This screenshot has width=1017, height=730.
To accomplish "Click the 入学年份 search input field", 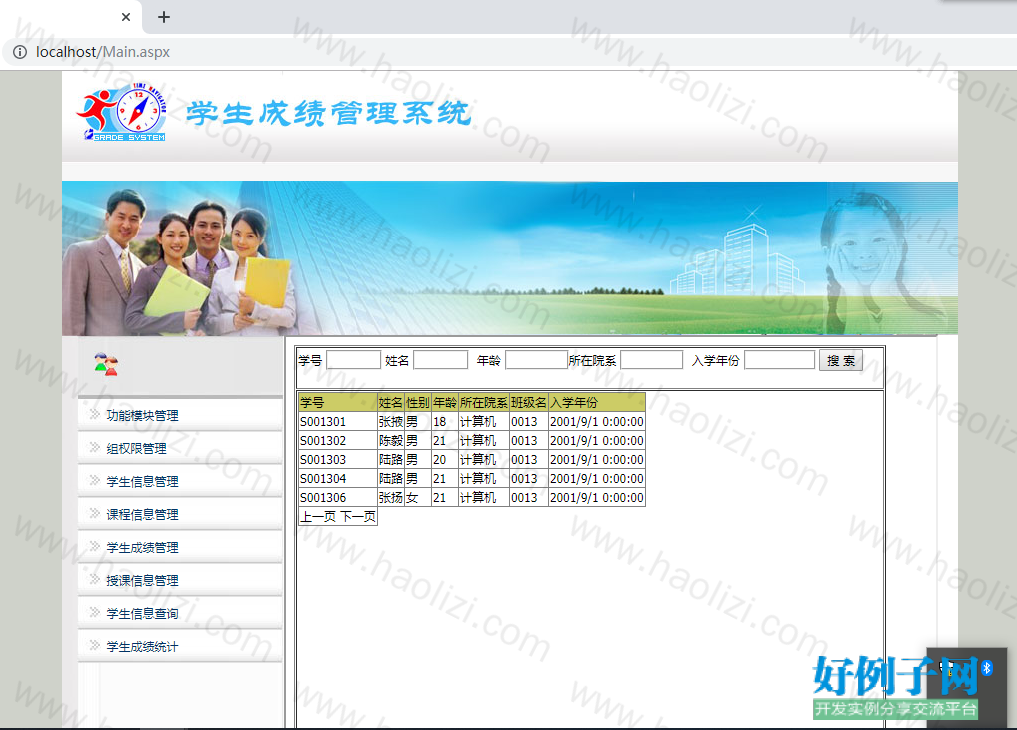I will click(779, 360).
